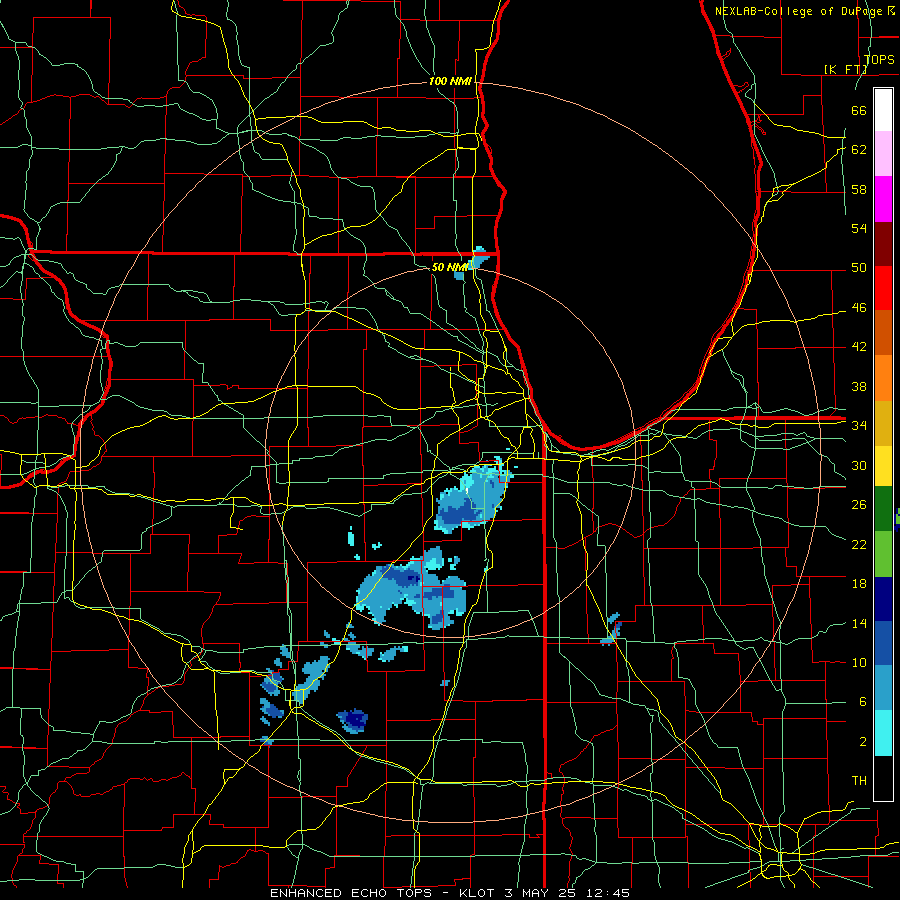Click the TH threshold label
Image resolution: width=900 pixels, height=900 pixels.
click(x=859, y=781)
